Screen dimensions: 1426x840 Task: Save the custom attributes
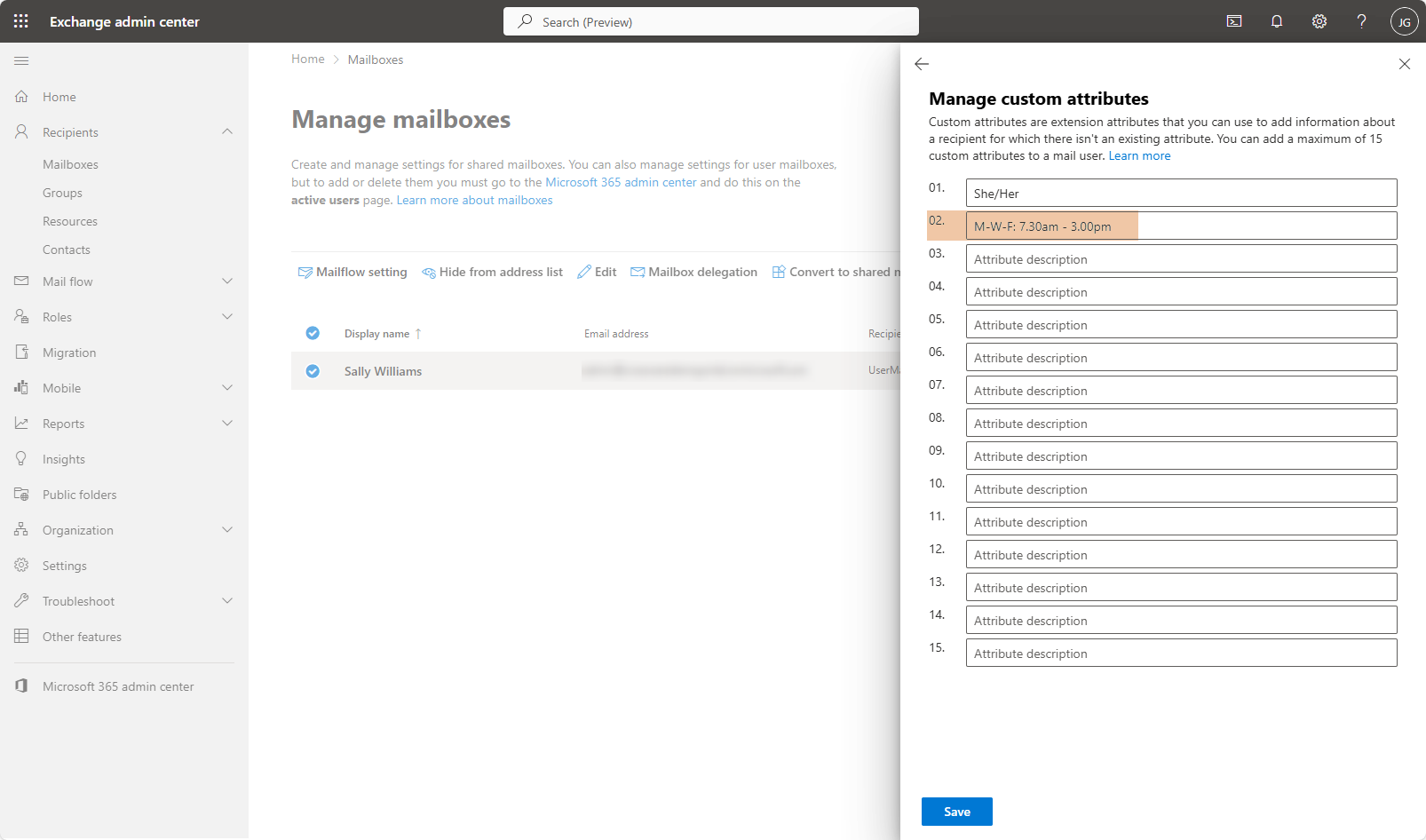[956, 812]
